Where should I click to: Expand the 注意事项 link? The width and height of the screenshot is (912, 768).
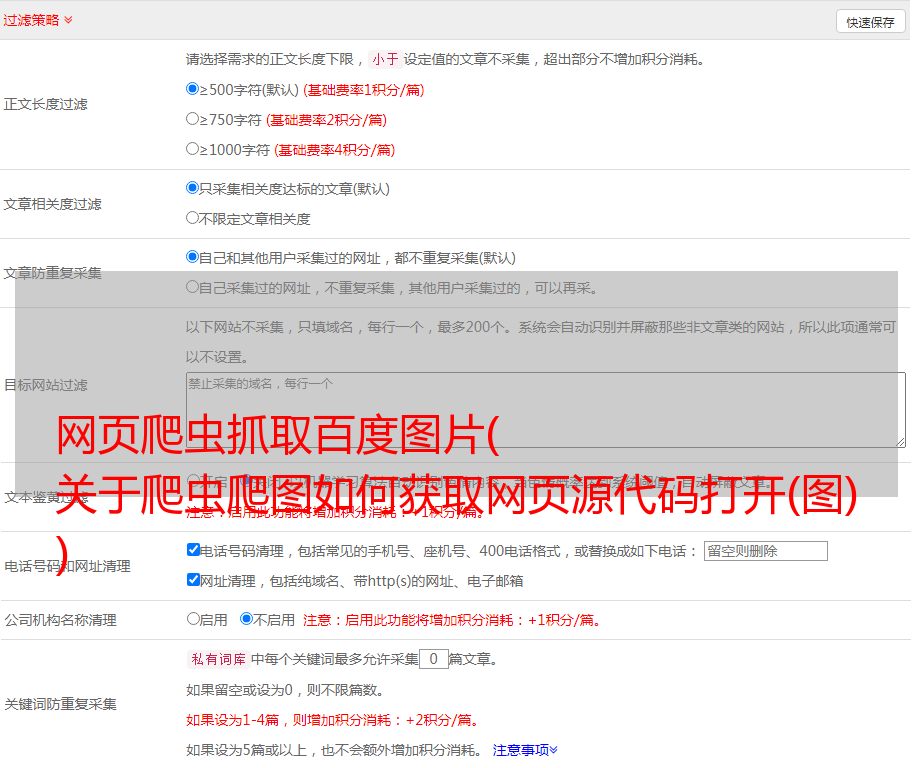(x=525, y=750)
